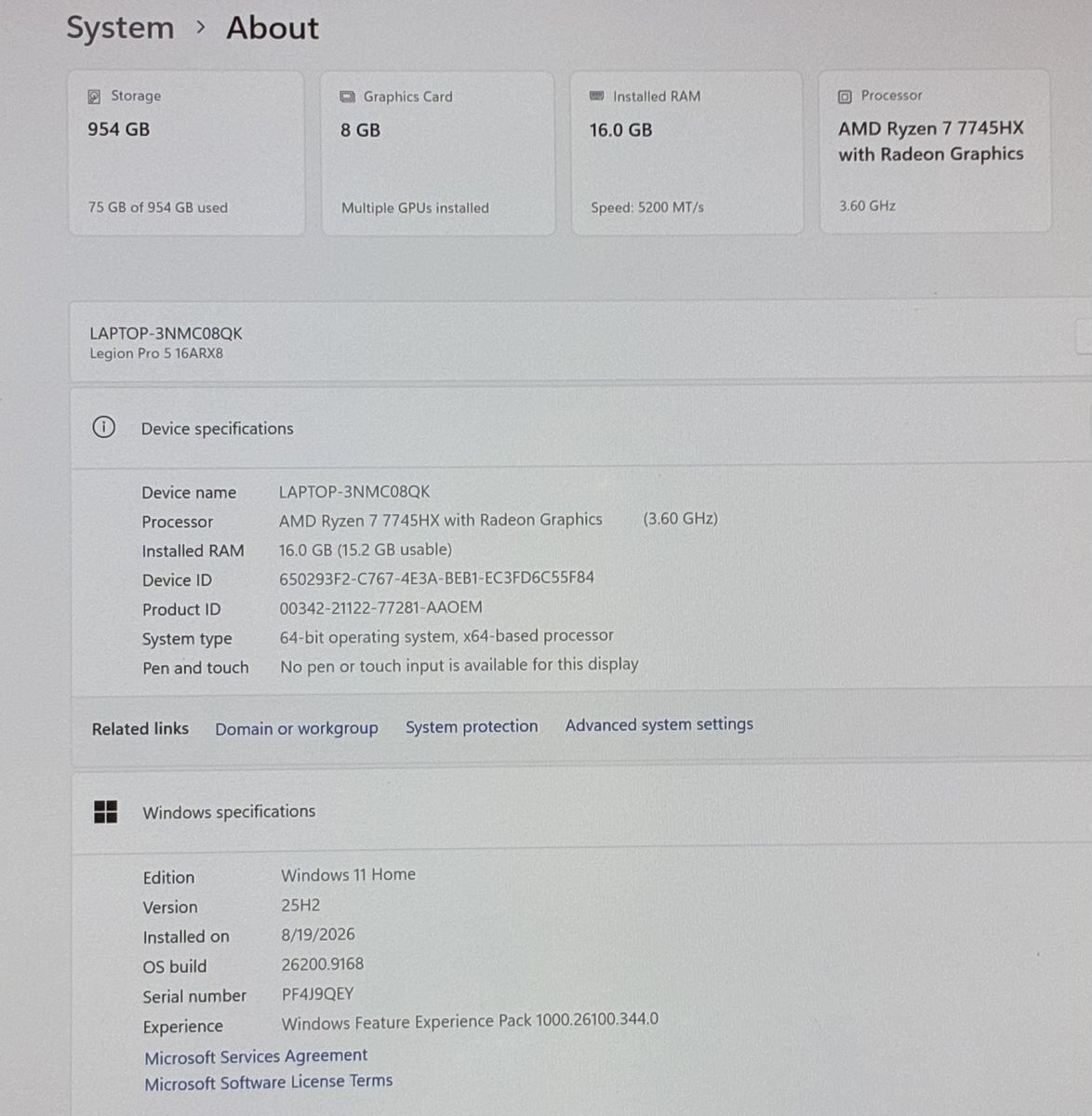Open Microsoft Services Agreement link

(256, 1056)
